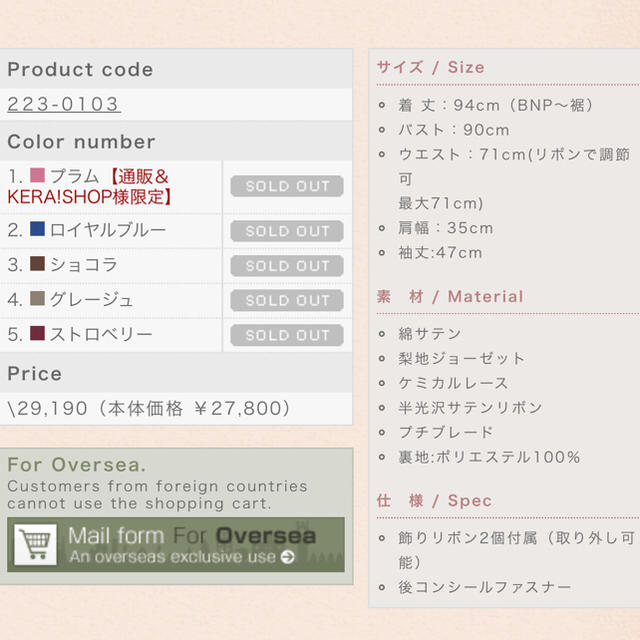
Task: Click the shopping cart icon
Action: 36,545
